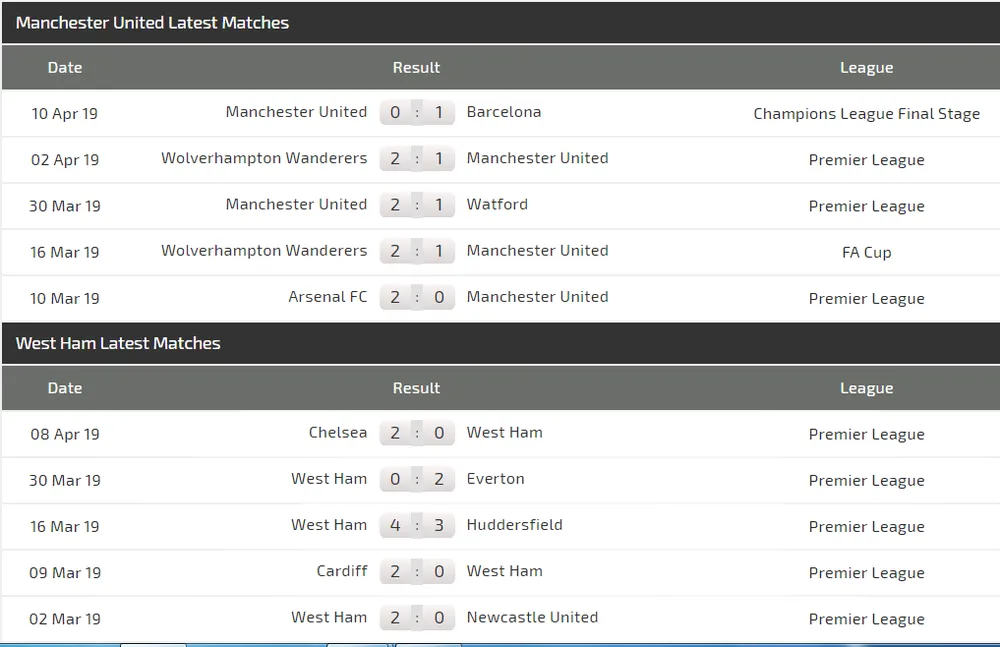
Task: Select Everton team name
Action: (495, 478)
